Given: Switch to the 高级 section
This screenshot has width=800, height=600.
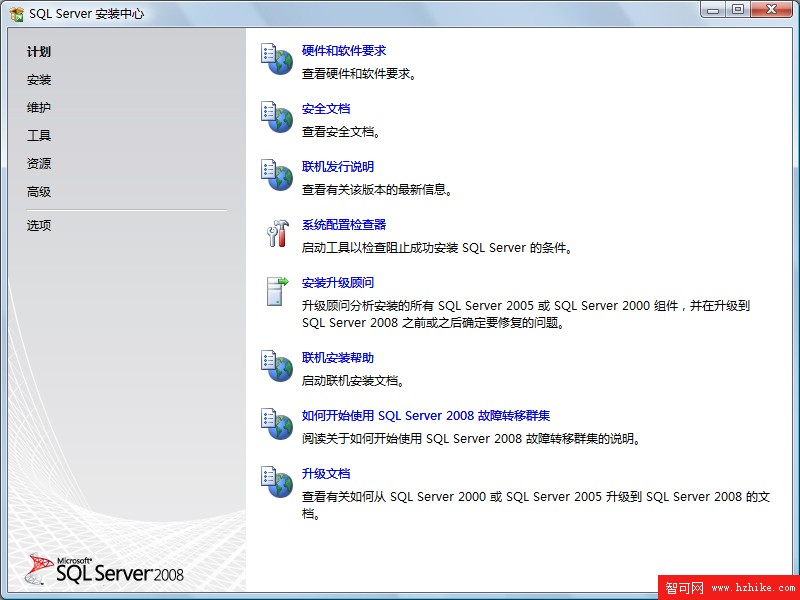Looking at the screenshot, I should tap(39, 192).
